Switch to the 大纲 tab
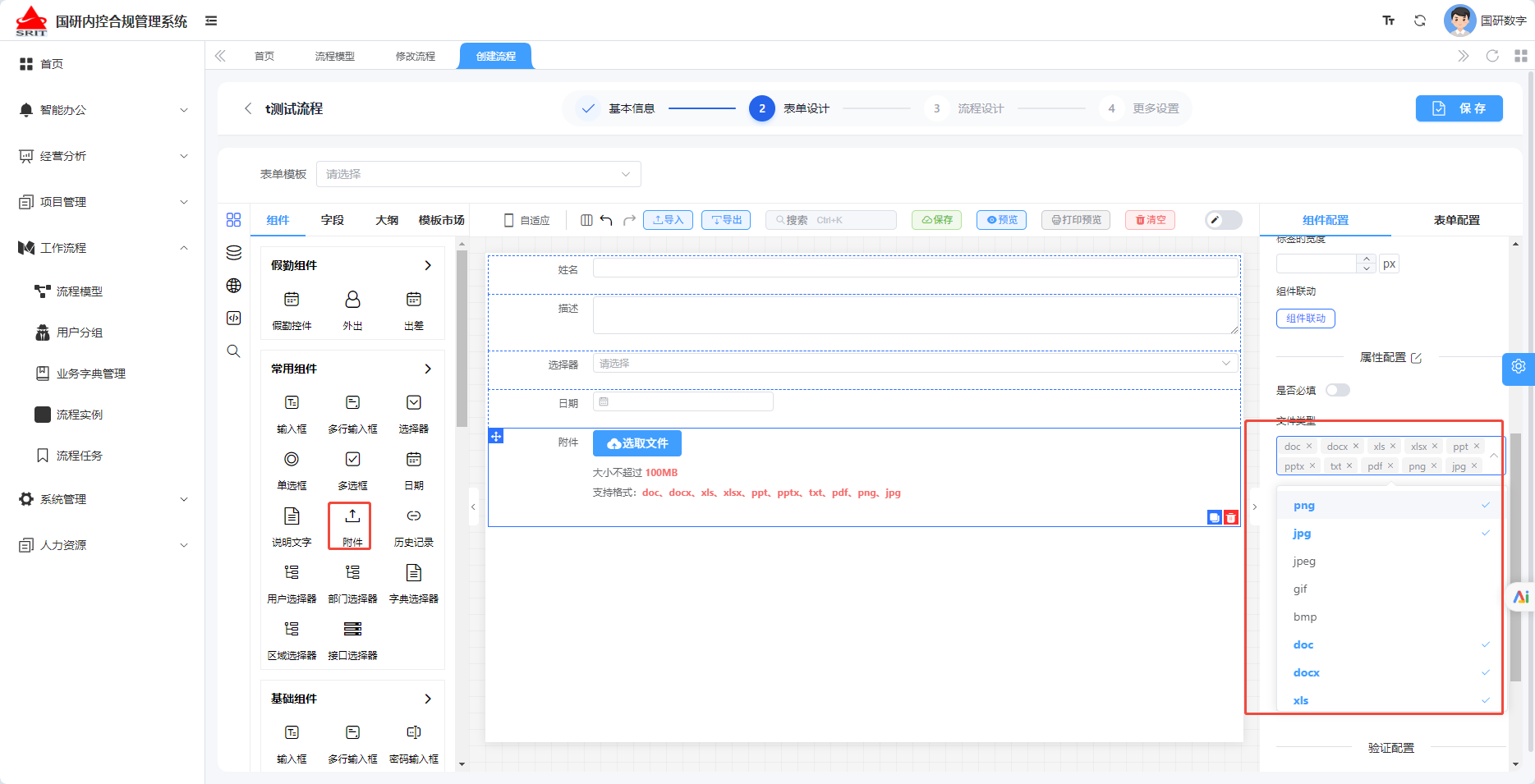 [x=387, y=220]
